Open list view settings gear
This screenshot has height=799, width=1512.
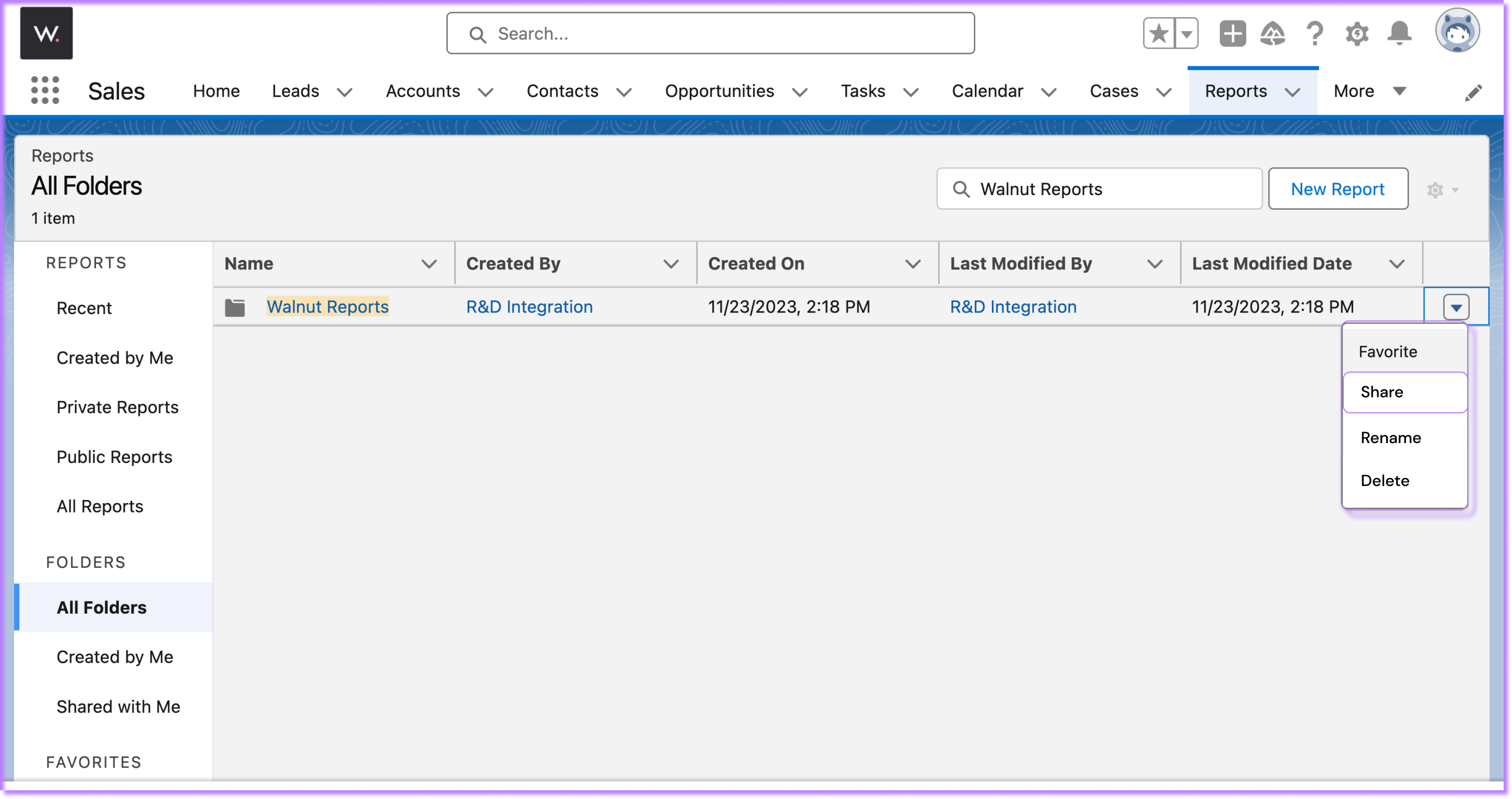(x=1442, y=189)
